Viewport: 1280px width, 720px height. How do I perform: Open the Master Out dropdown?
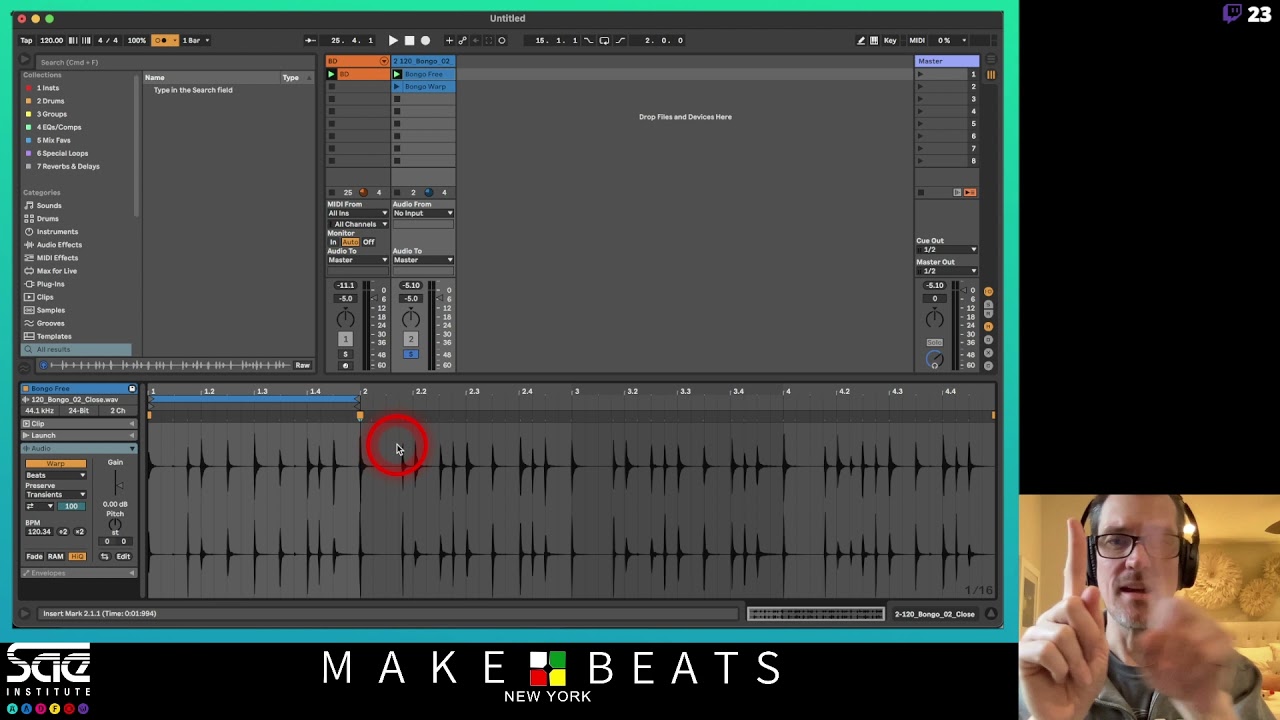(946, 271)
